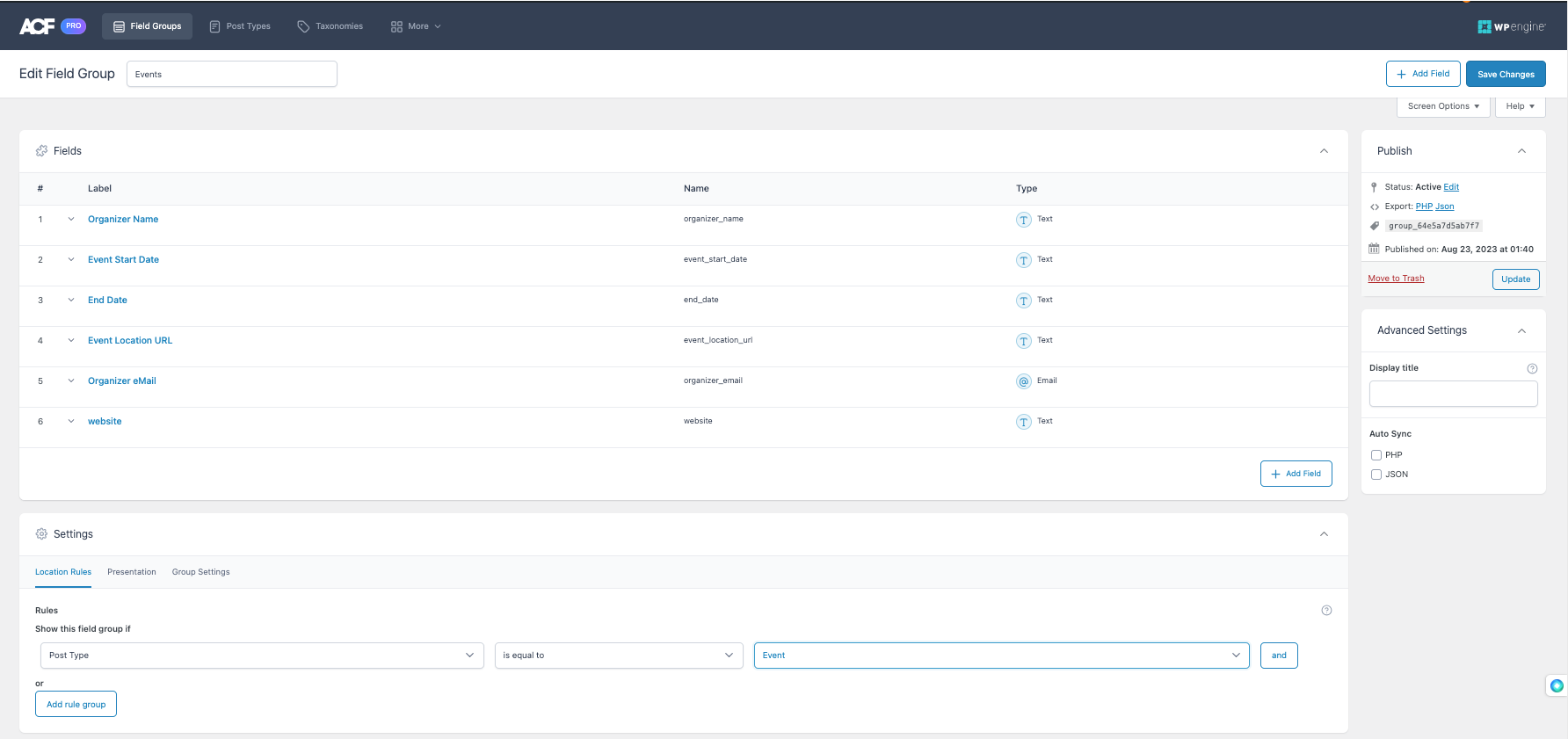
Task: Open the Organizer Name field label
Action: (x=123, y=220)
